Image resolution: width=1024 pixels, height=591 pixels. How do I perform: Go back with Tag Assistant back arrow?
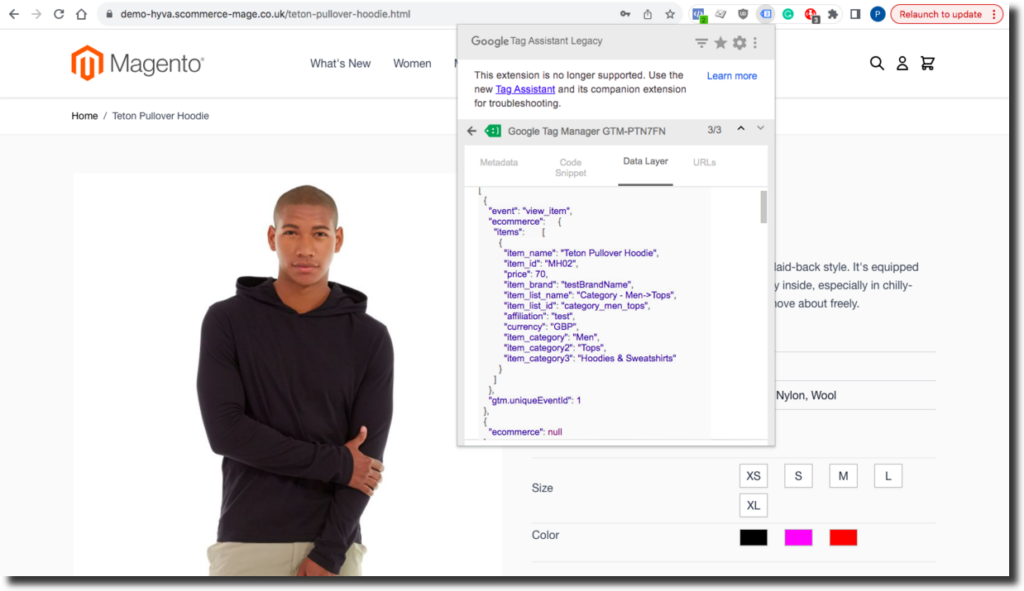pos(472,130)
